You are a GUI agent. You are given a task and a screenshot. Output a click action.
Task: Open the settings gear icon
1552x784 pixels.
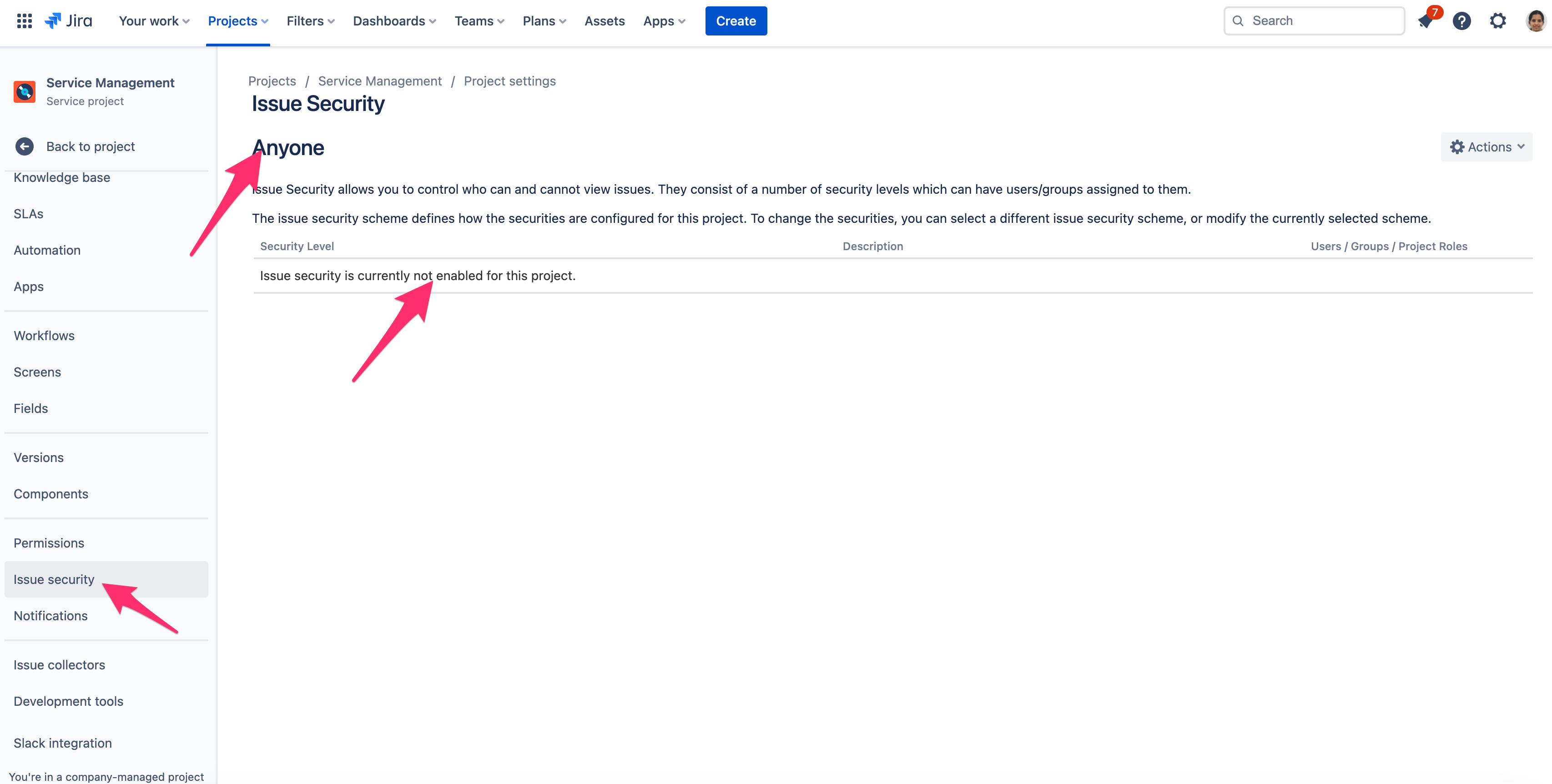pyautogui.click(x=1498, y=21)
